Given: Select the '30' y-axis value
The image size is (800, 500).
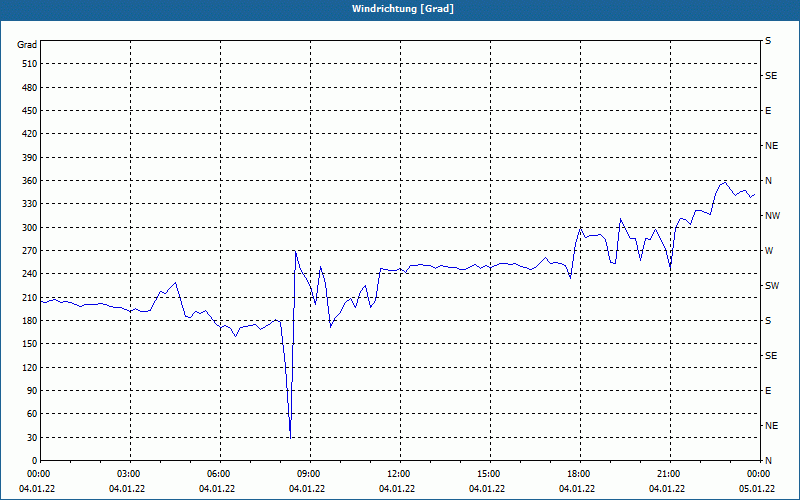Looking at the screenshot, I should [x=32, y=437].
